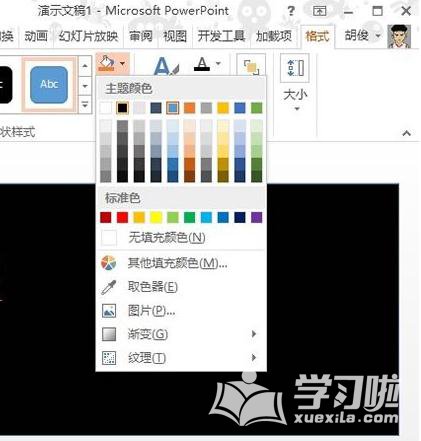
Task: Move shape styles gallery up one row
Action: coord(85,66)
